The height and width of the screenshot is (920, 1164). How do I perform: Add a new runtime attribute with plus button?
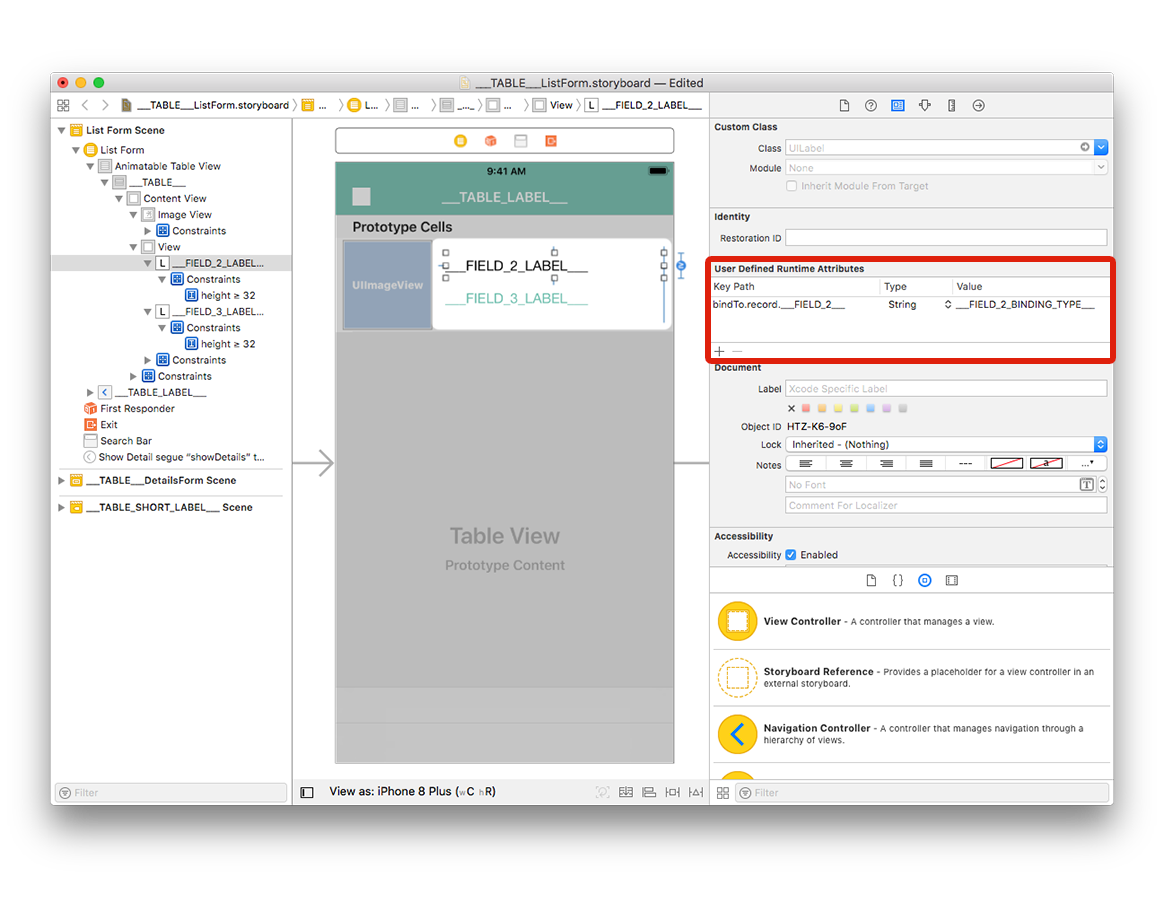pos(719,351)
